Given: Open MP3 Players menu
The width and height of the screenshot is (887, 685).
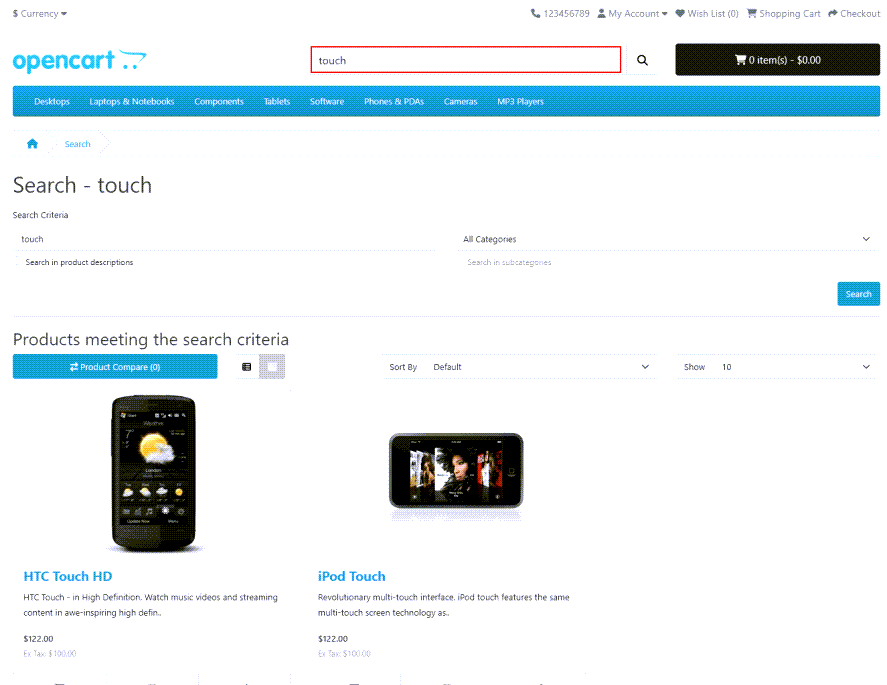Looking at the screenshot, I should click(520, 102).
